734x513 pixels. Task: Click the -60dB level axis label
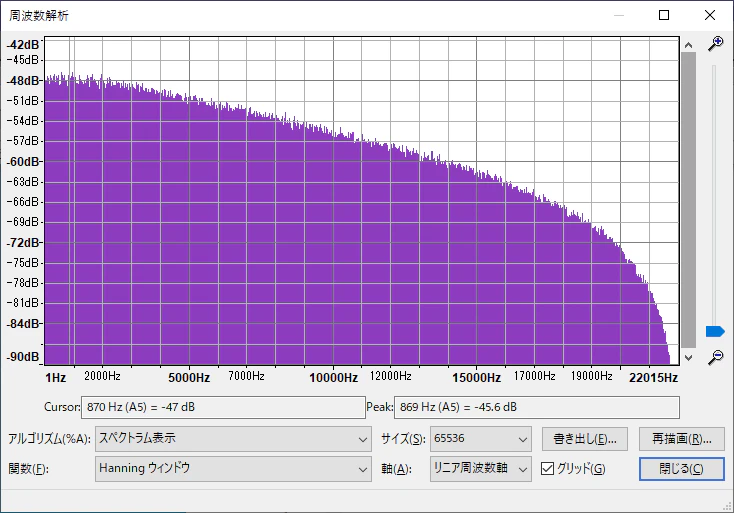point(23,161)
